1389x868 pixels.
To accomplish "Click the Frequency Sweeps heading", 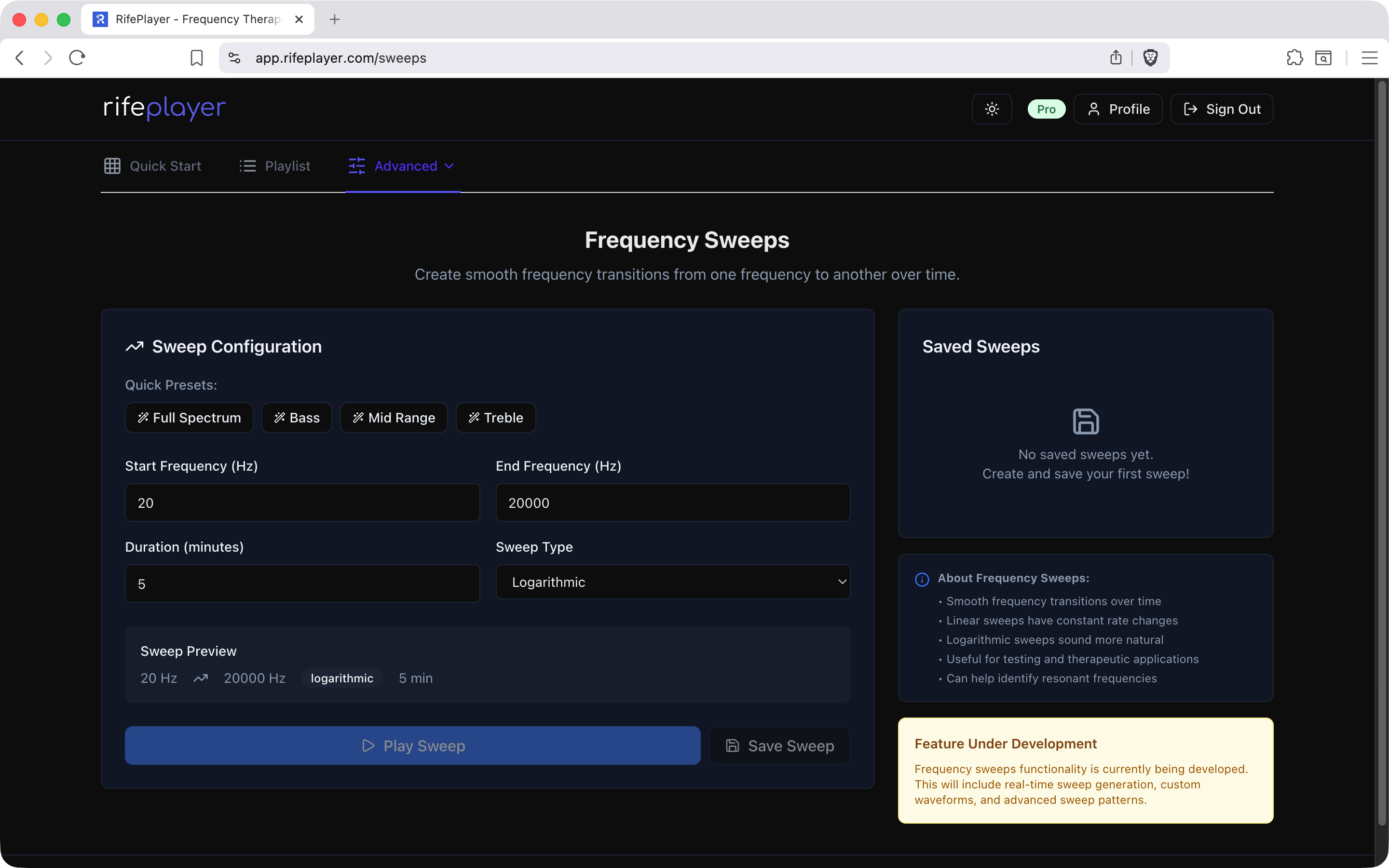I will 687,240.
